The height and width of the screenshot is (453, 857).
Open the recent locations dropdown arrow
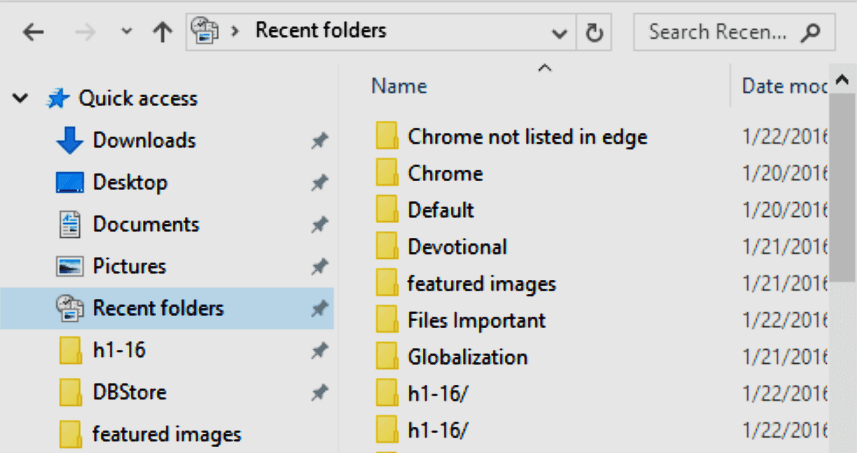coord(126,32)
